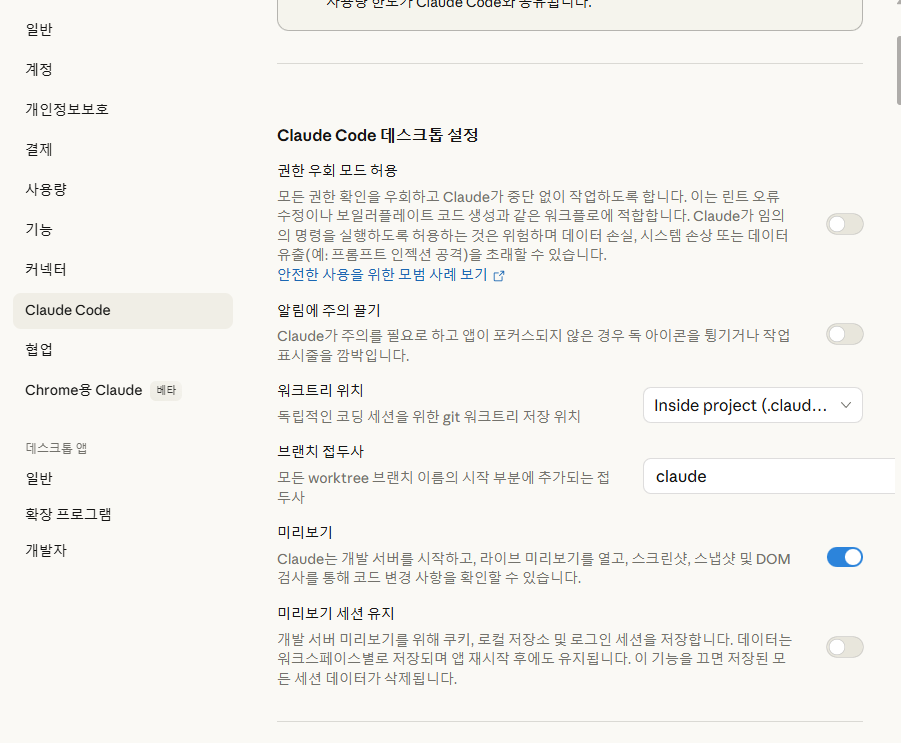901x743 pixels.
Task: Open 안전한 사용을 위한 모범 사례 보기 link
Action: (382, 274)
